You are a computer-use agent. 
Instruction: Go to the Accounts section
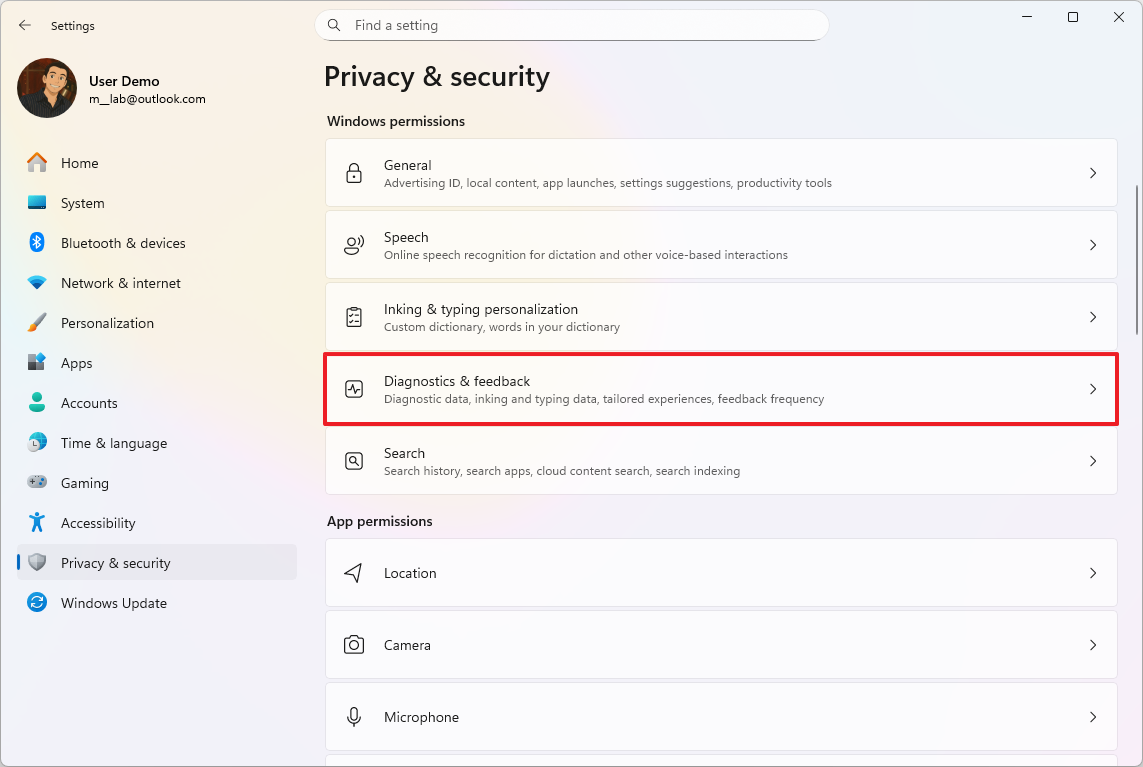[89, 403]
